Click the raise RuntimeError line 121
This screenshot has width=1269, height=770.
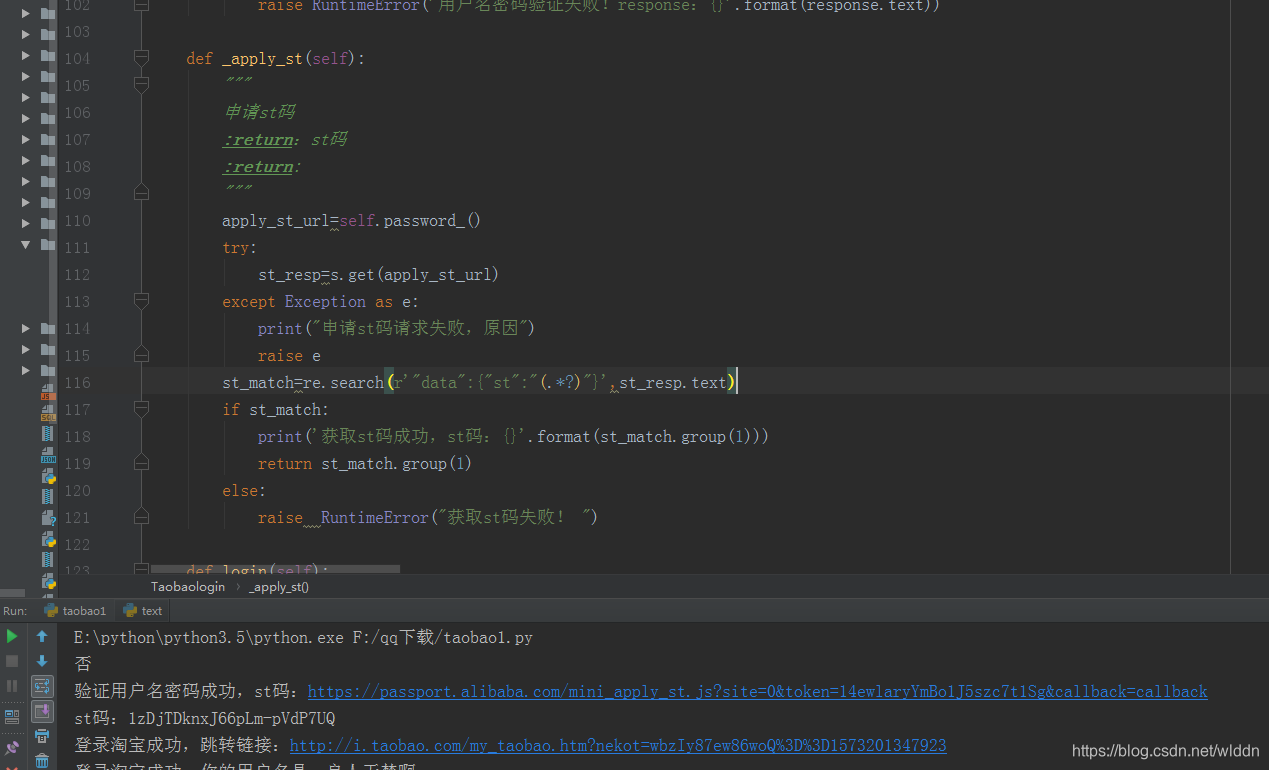[x=428, y=517]
